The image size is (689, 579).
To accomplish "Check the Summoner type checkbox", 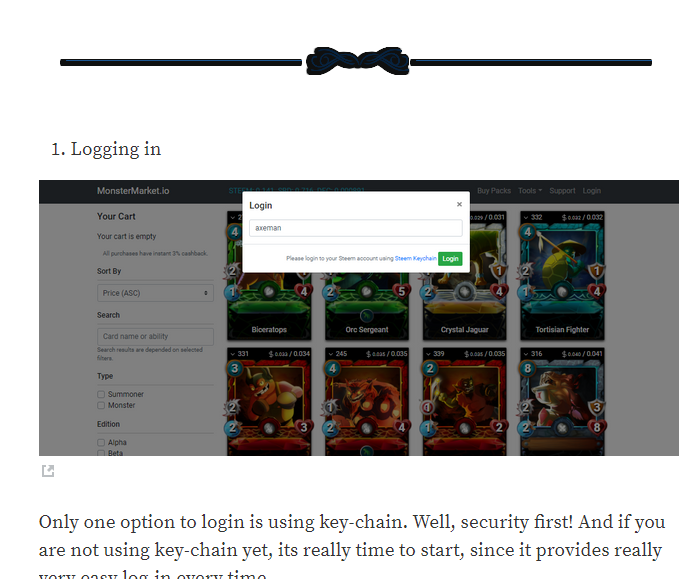I will (x=101, y=394).
